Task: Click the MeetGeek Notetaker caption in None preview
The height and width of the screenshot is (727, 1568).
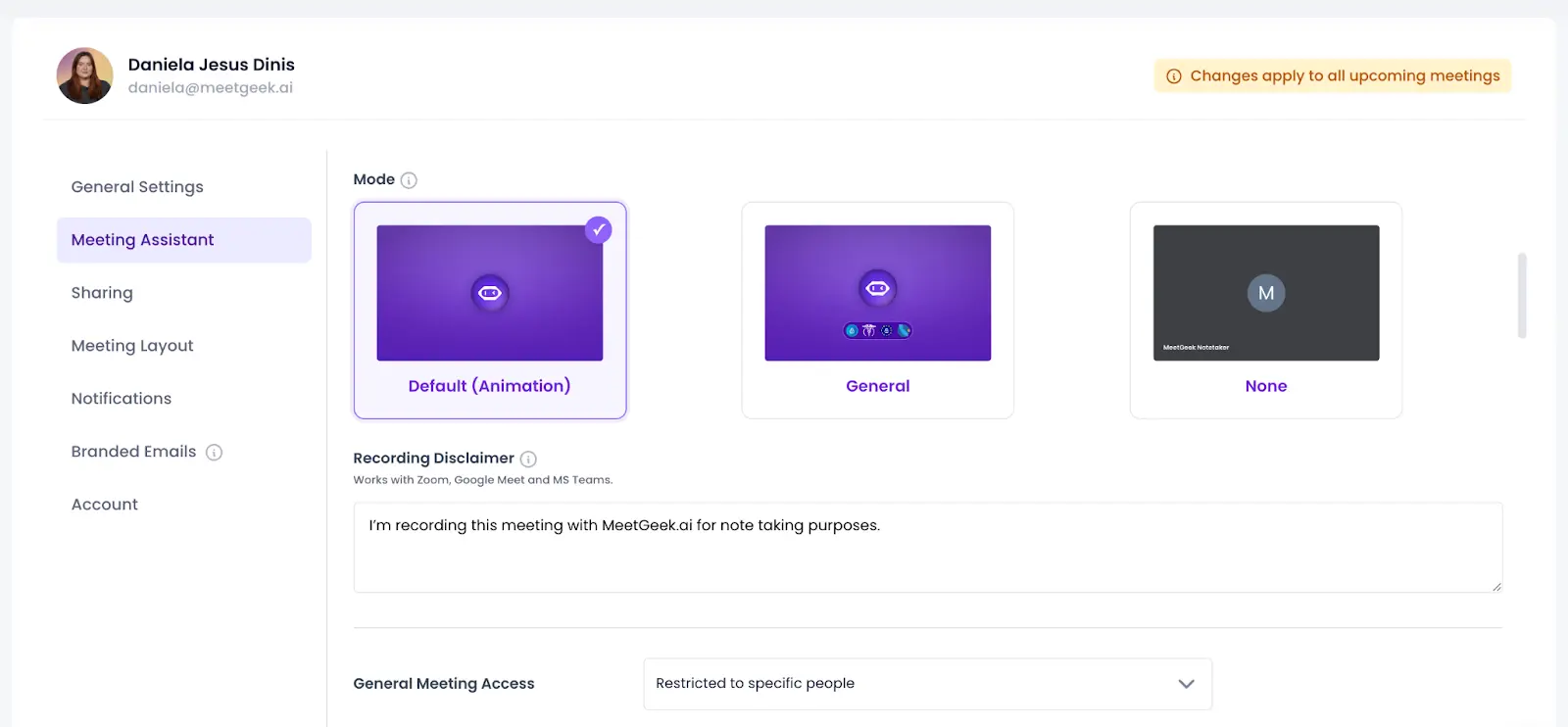Action: [x=1196, y=348]
